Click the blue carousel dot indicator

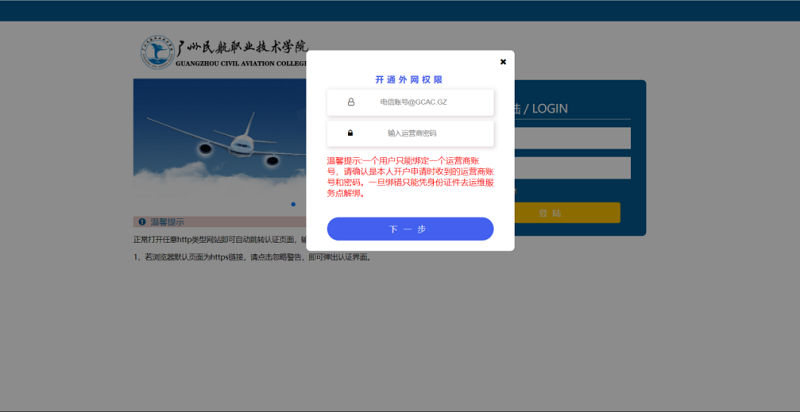(293, 204)
